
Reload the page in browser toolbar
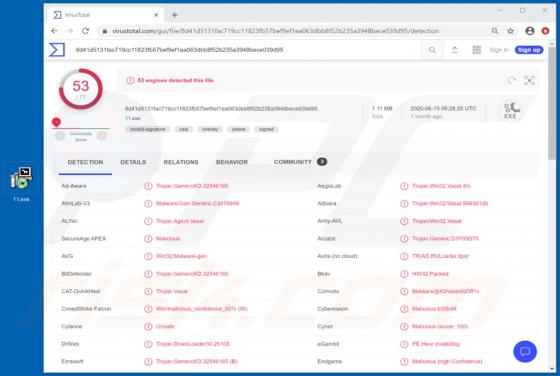[85, 31]
